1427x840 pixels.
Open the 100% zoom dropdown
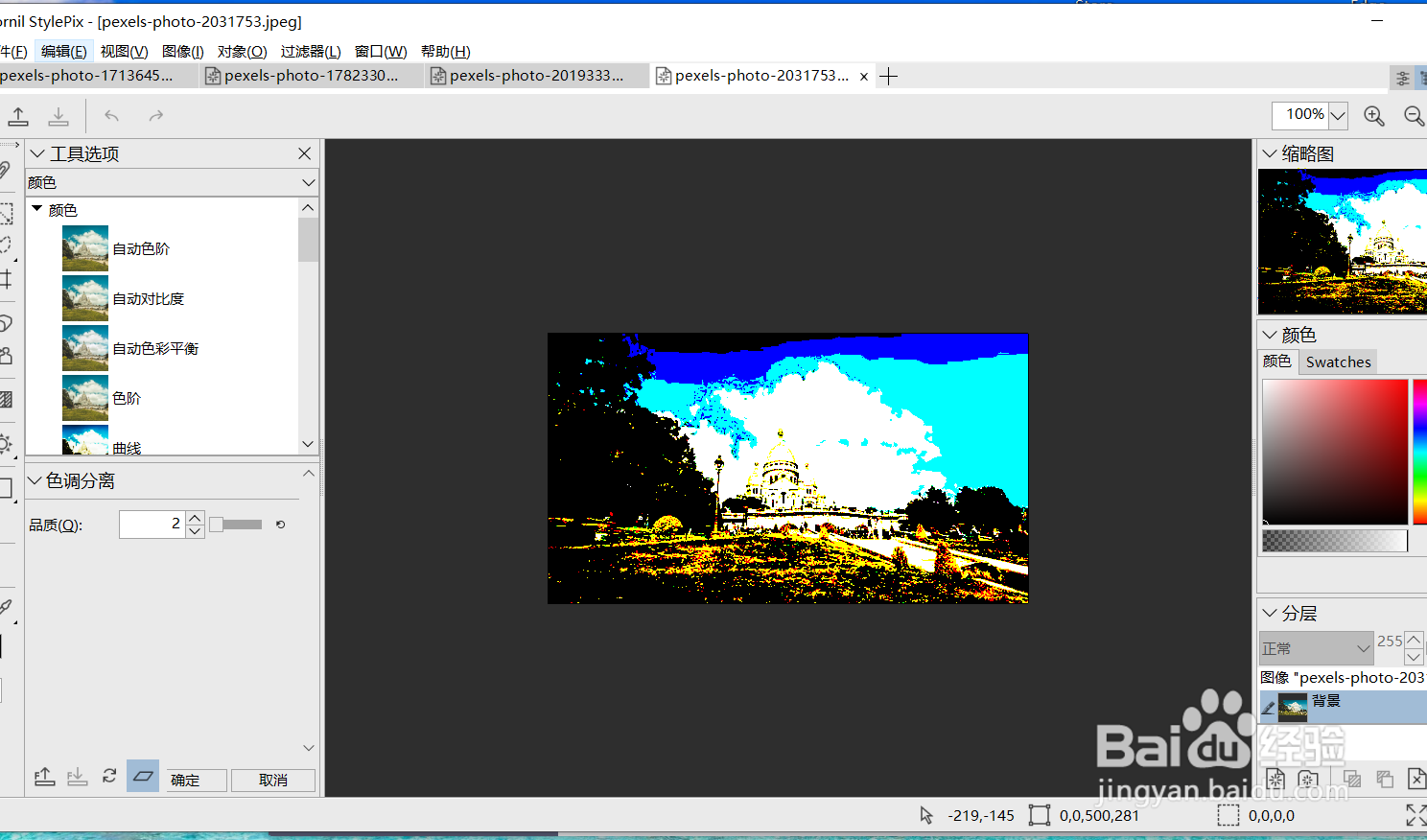[1338, 116]
